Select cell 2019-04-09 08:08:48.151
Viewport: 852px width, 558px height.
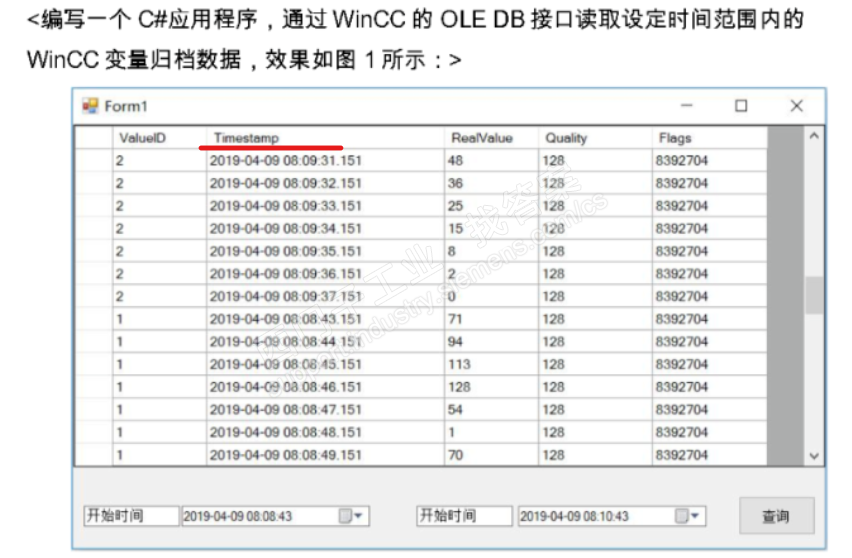click(325, 432)
